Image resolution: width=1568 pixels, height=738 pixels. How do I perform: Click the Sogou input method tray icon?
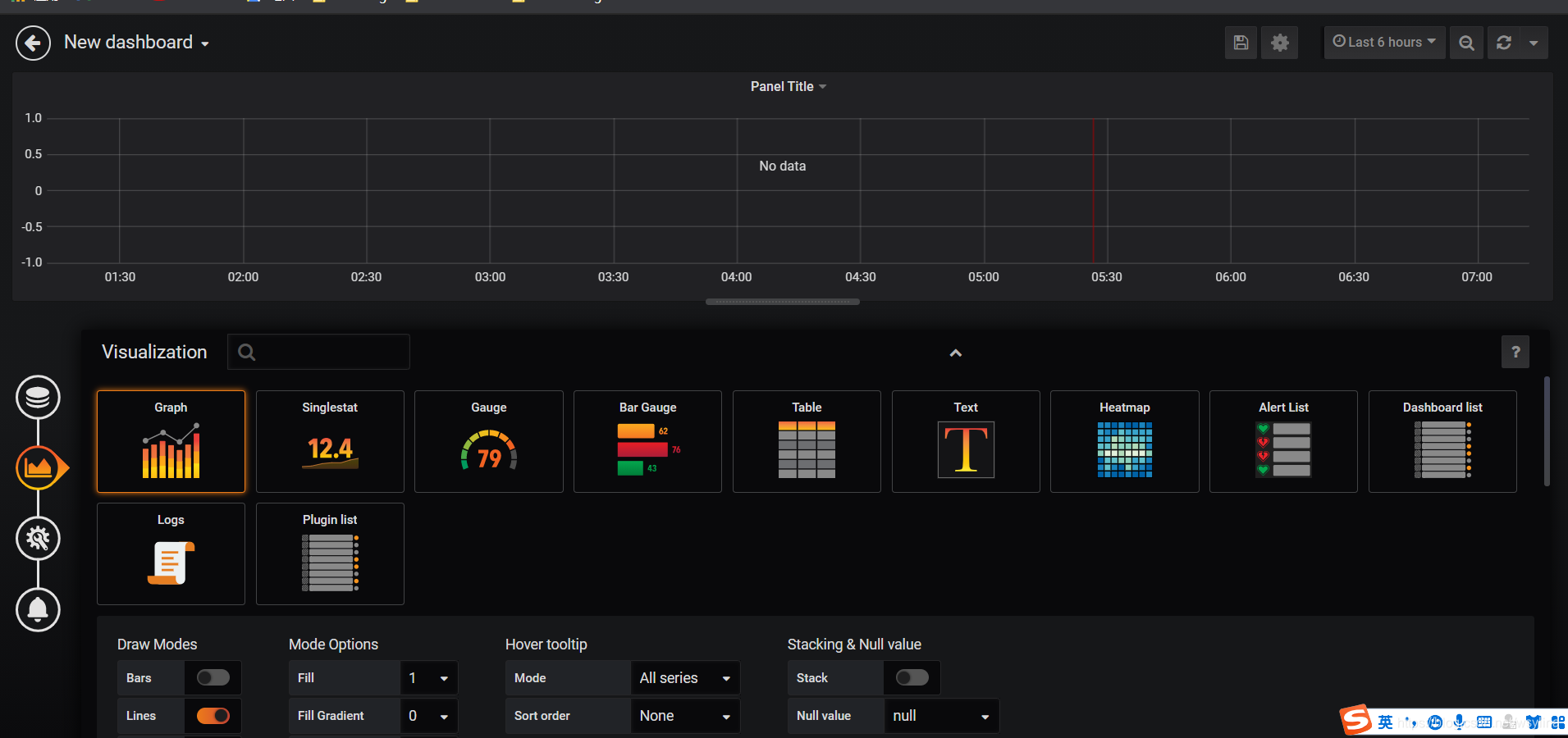click(x=1356, y=721)
